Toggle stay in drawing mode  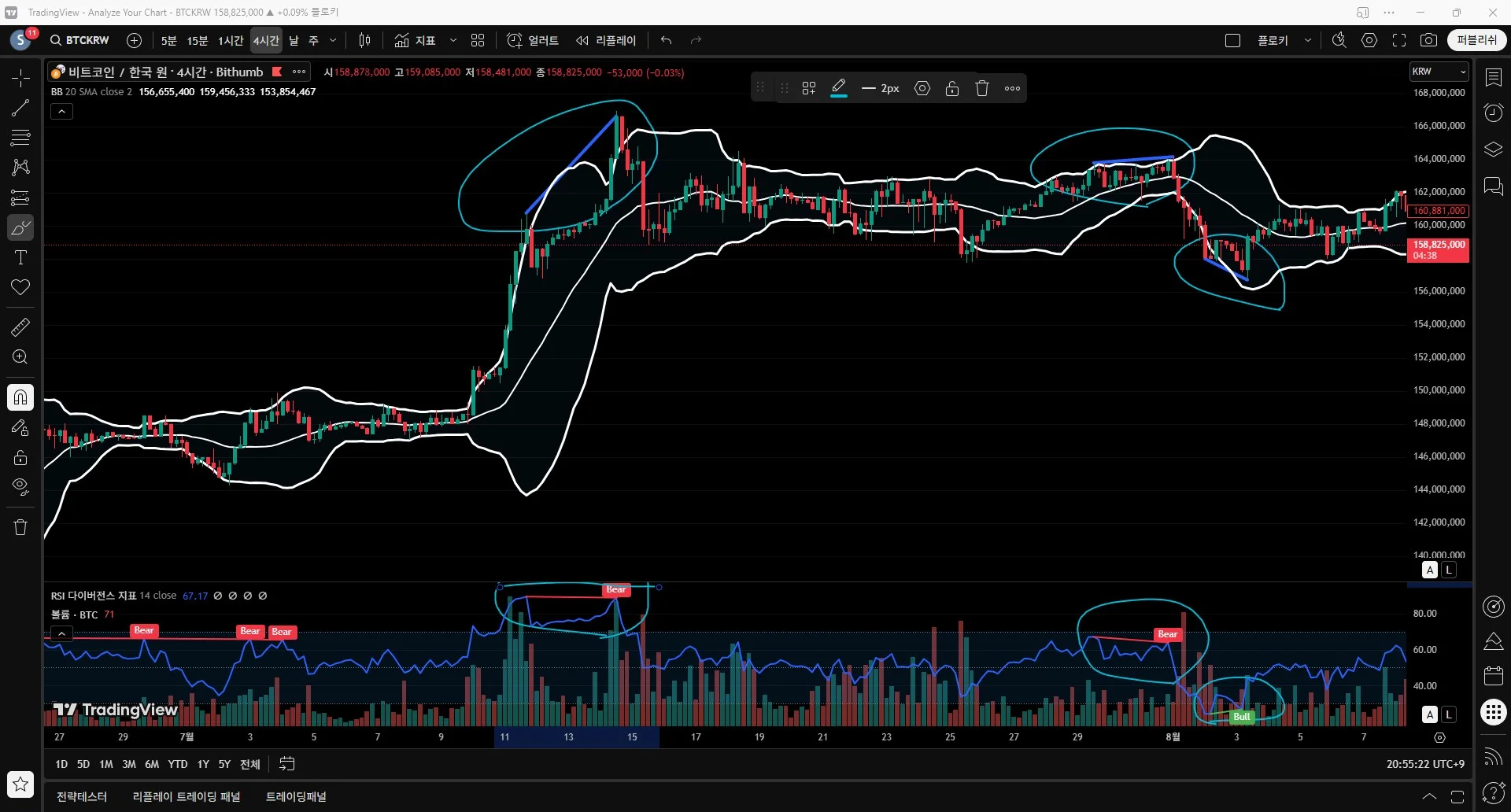coord(20,427)
